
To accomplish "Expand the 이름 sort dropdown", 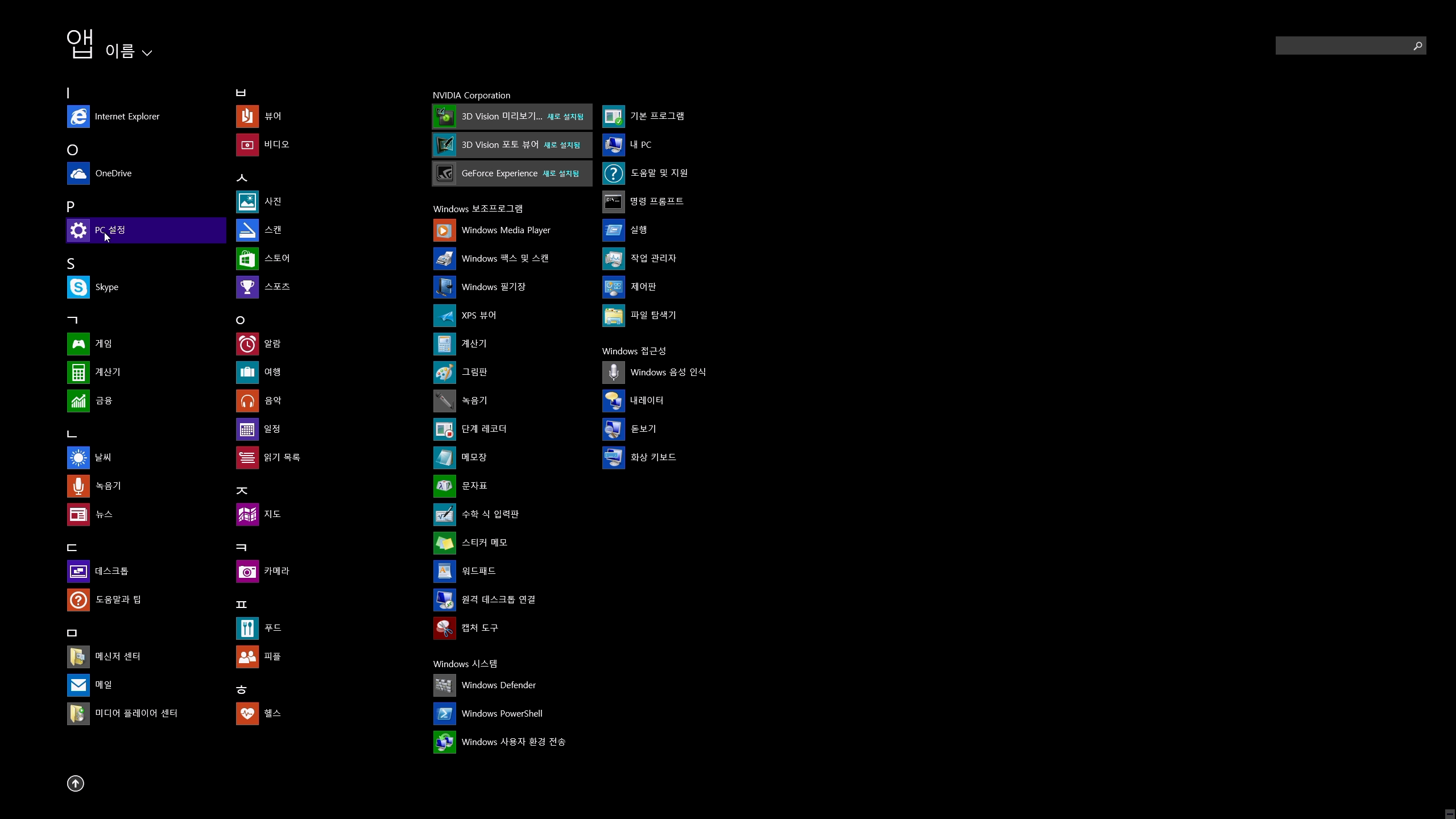I will [129, 52].
